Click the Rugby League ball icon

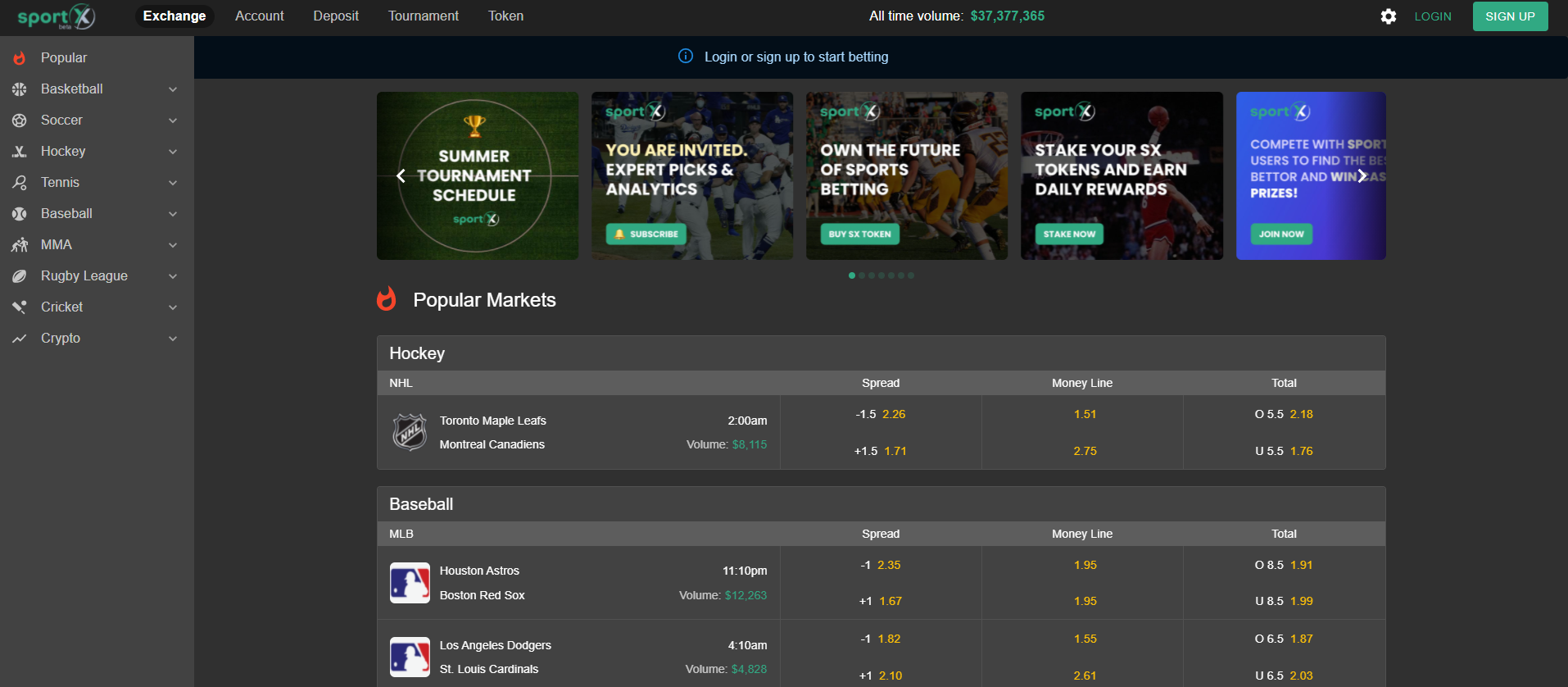pyautogui.click(x=20, y=276)
